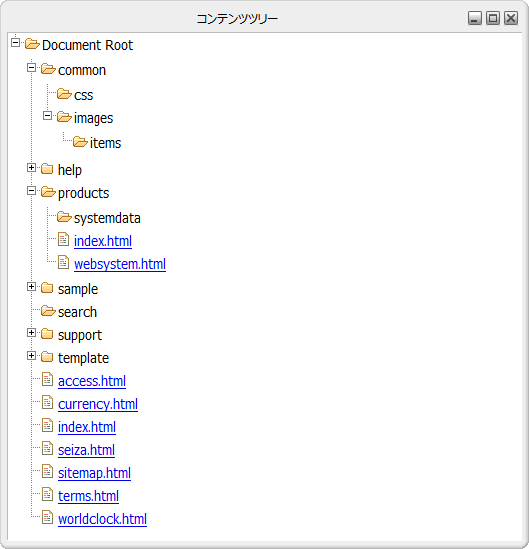Click the file icon beside websystem.html
Viewport: 529px width, 549px height.
tap(63, 262)
